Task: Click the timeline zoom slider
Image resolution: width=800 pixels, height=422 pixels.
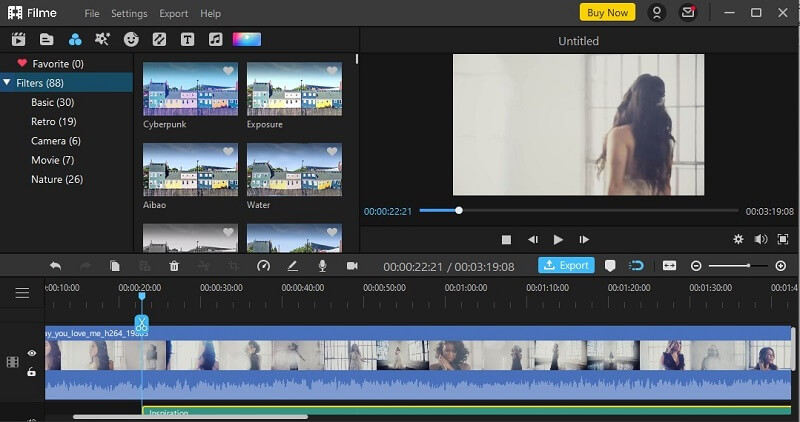Action: click(737, 266)
